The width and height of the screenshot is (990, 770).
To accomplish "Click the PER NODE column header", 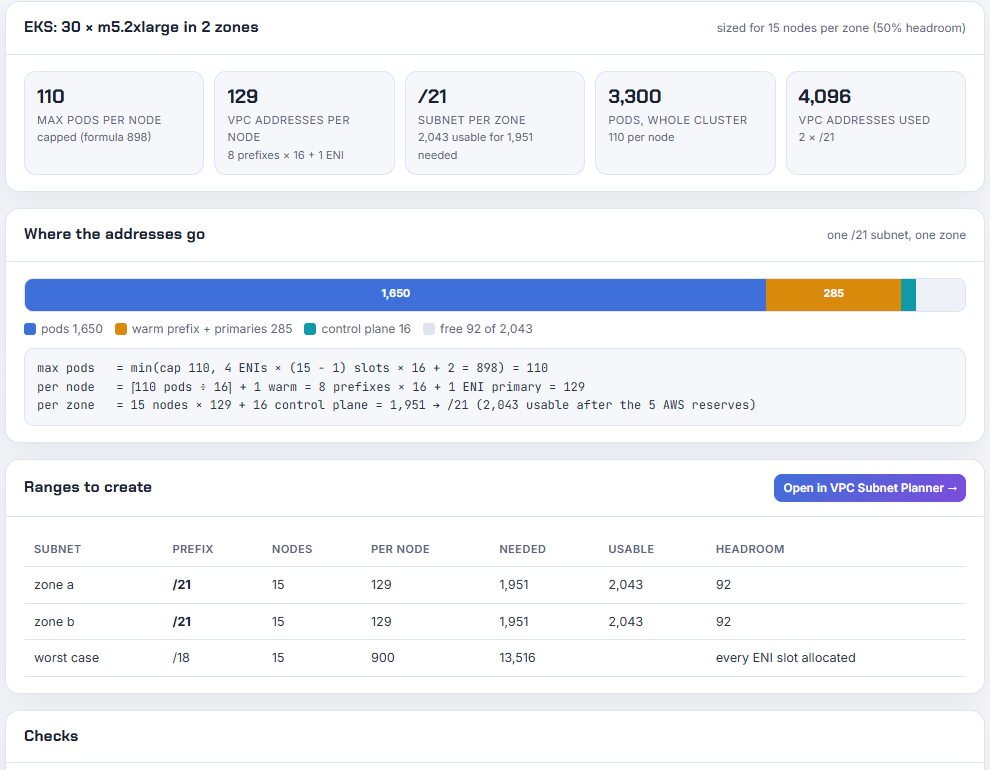I will 400,549.
